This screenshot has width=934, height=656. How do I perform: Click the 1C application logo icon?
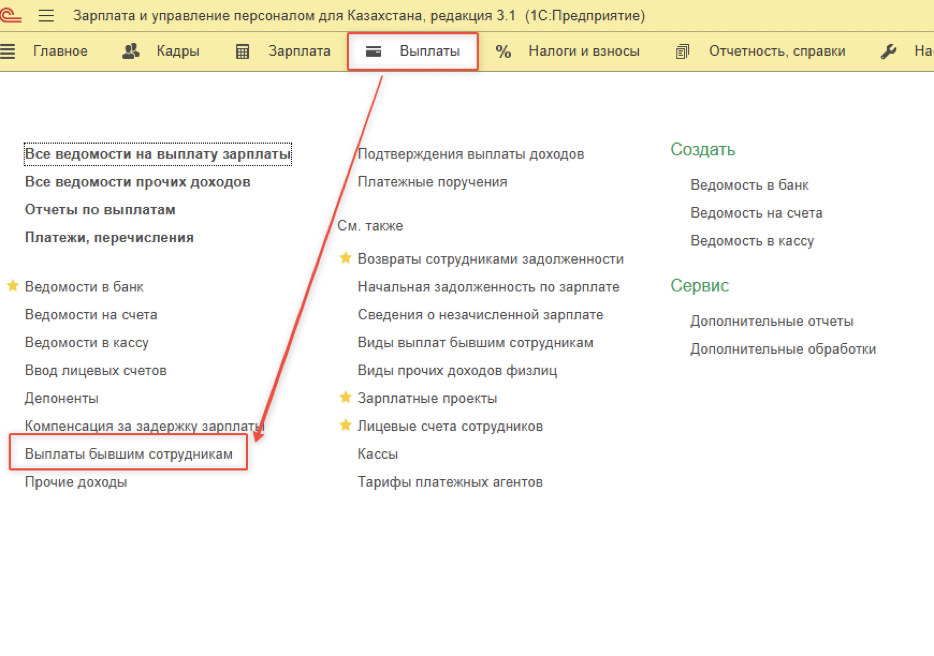tap(14, 16)
